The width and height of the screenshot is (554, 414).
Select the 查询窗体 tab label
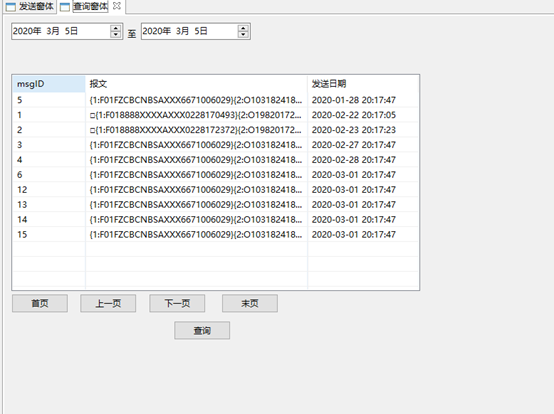90,6
